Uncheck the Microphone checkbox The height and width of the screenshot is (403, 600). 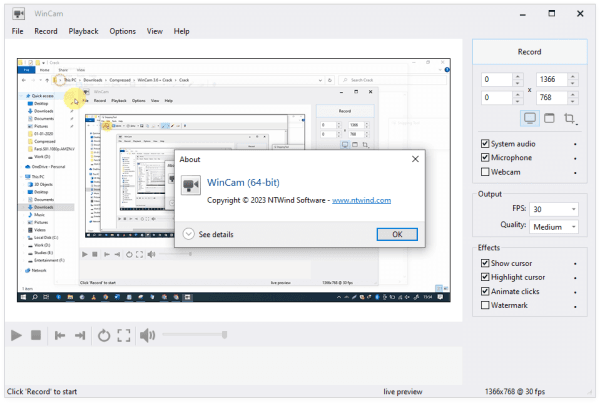point(485,157)
